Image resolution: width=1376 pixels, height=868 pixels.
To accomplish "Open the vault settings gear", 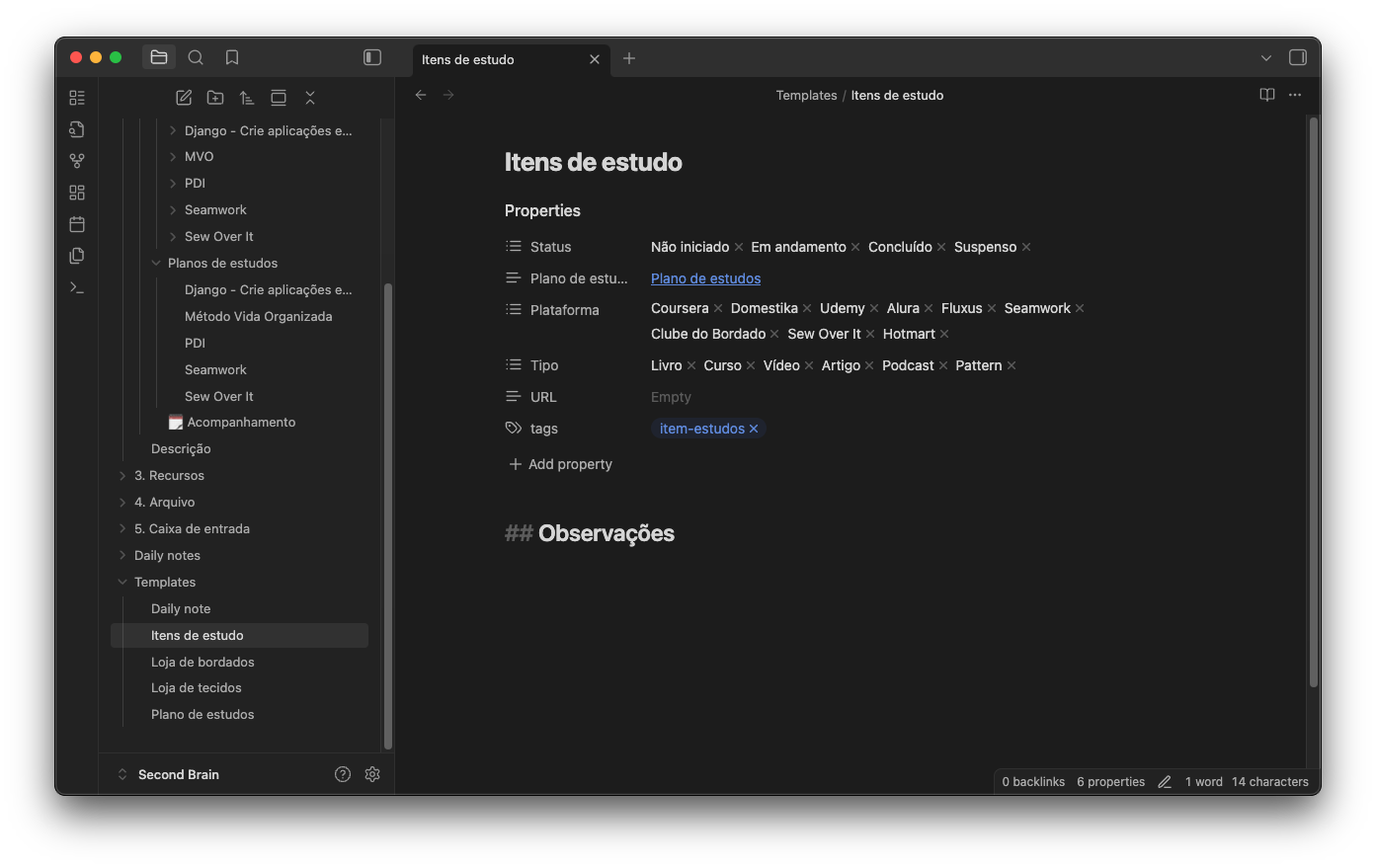I will tap(372, 774).
